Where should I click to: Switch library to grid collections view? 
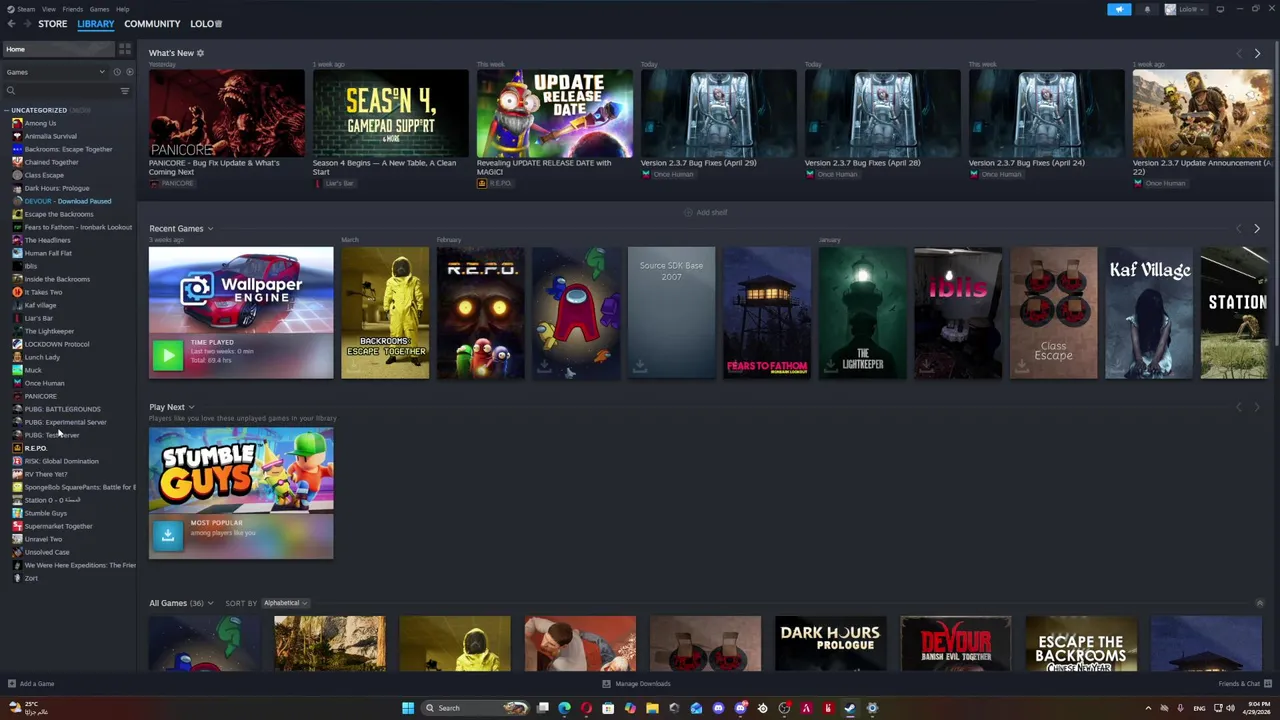pyautogui.click(x=125, y=49)
